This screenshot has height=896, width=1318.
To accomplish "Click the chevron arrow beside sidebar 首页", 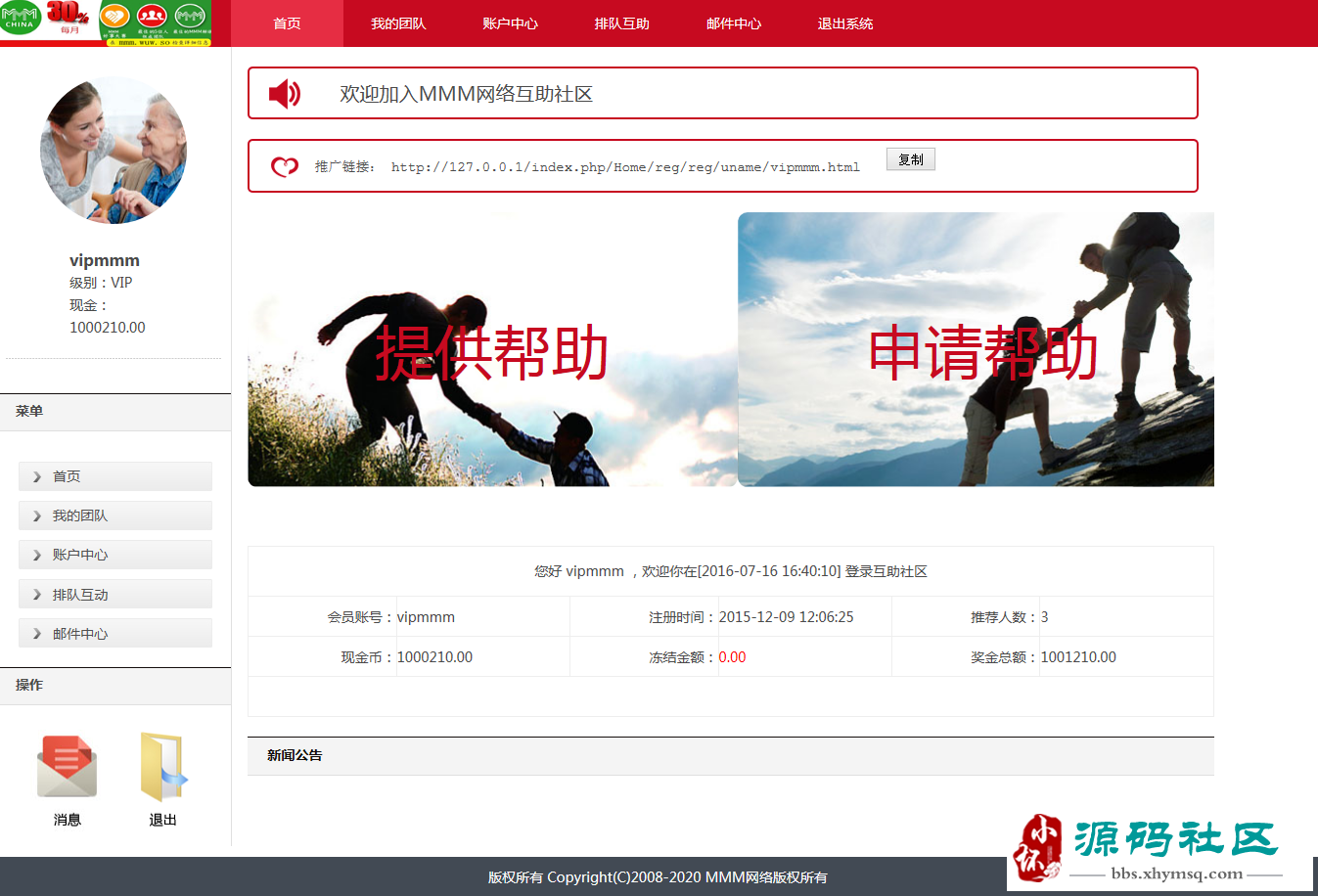I will 37,477.
